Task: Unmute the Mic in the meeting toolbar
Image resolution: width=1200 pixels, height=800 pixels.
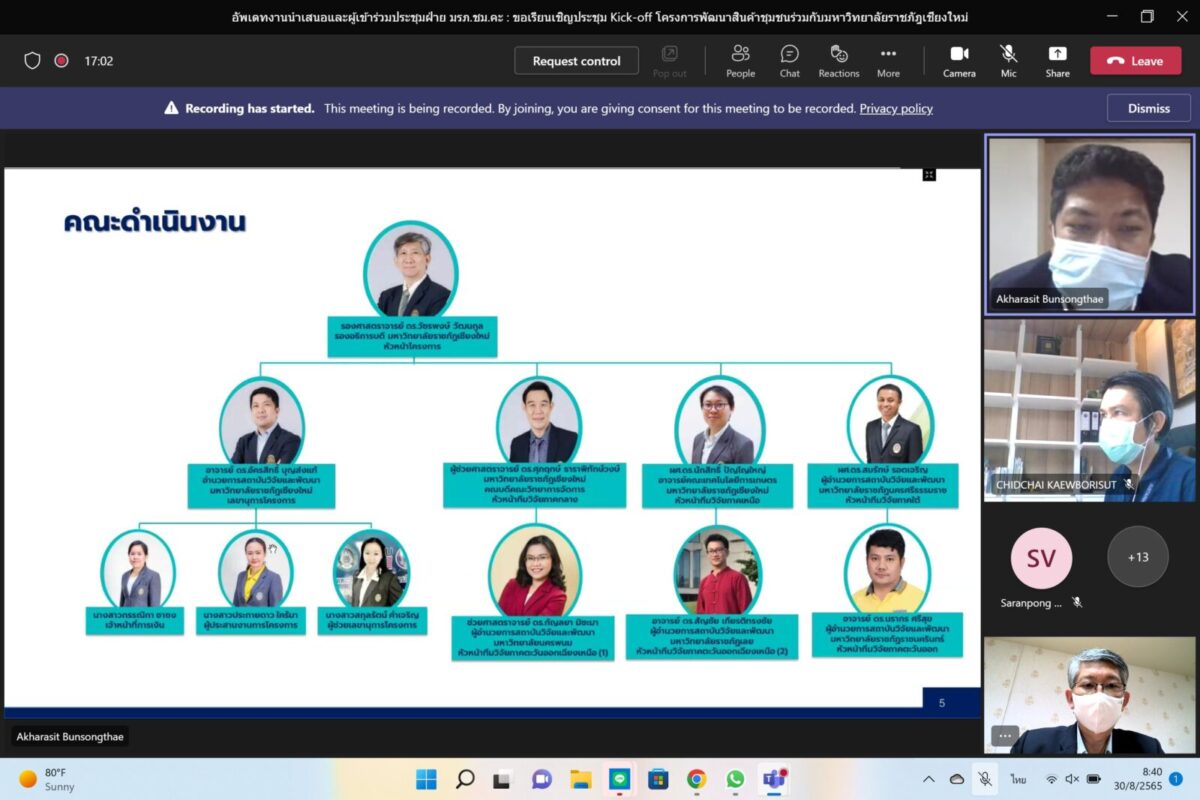Action: [x=1008, y=60]
